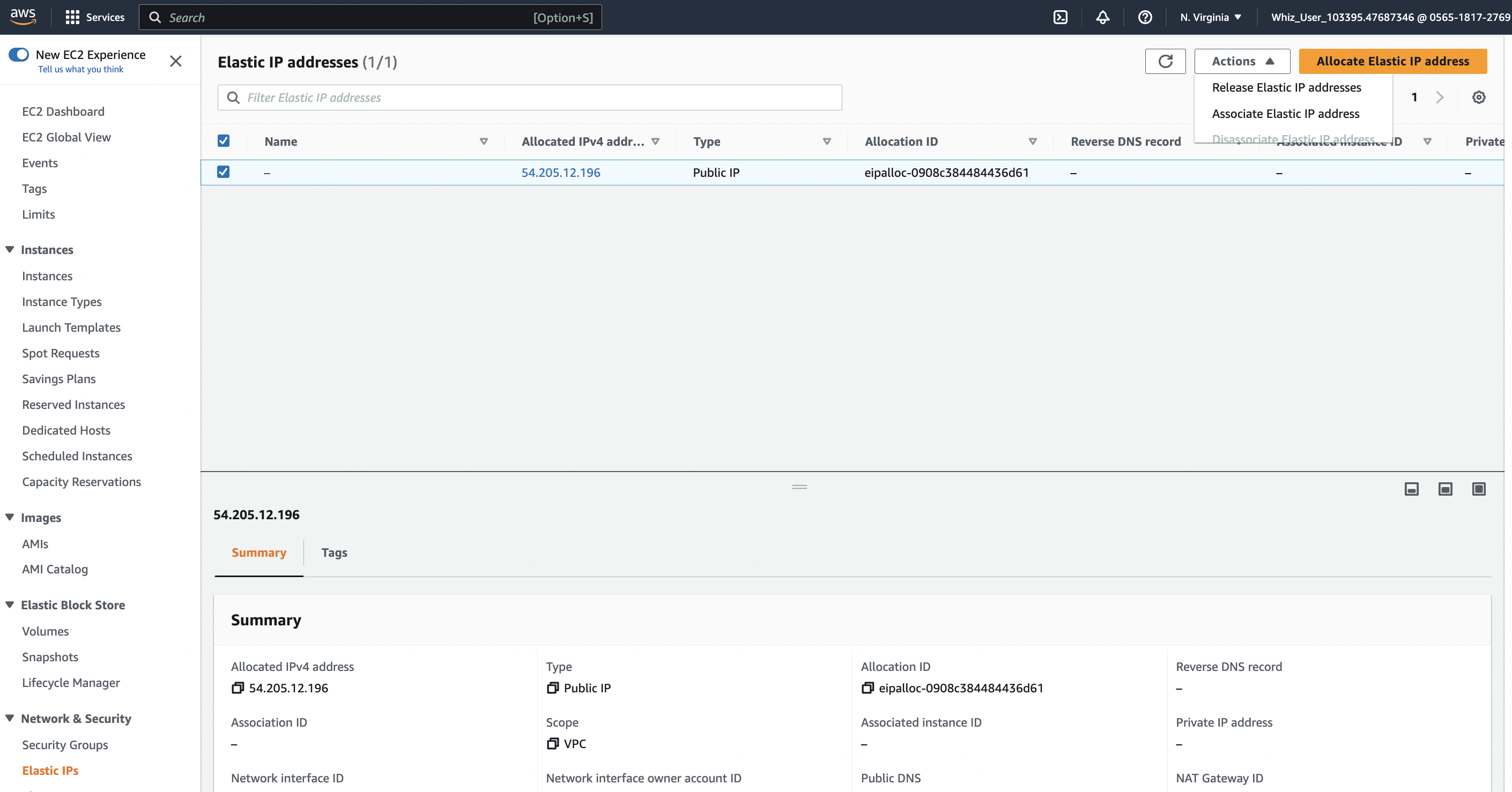Open the help question mark icon
This screenshot has width=1512, height=792.
tap(1145, 17)
